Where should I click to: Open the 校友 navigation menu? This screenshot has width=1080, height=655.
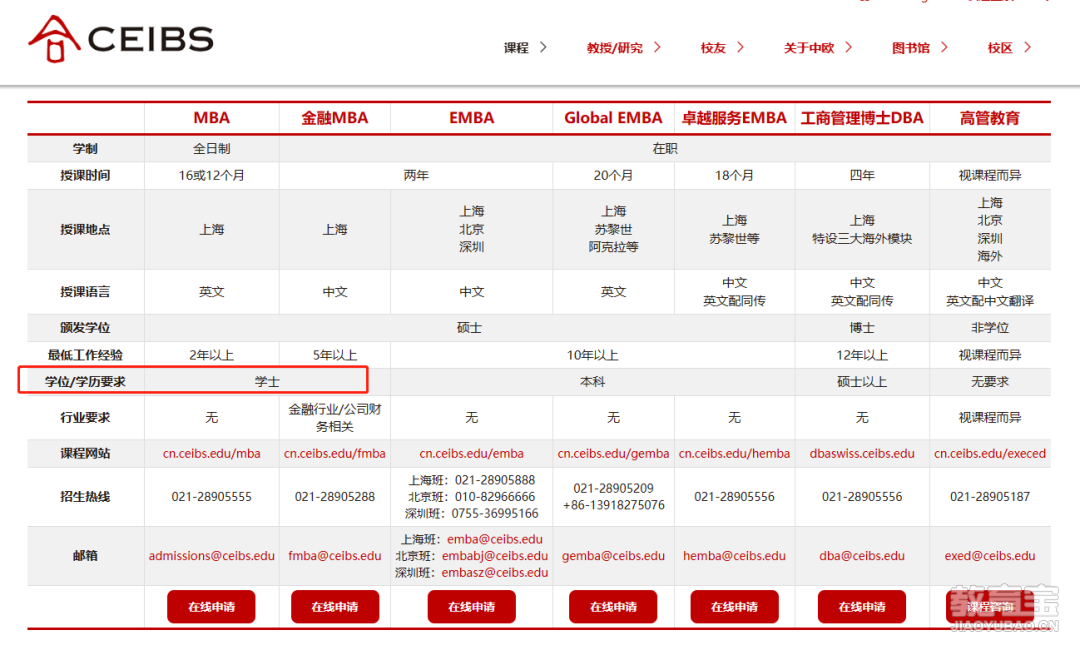[x=713, y=48]
